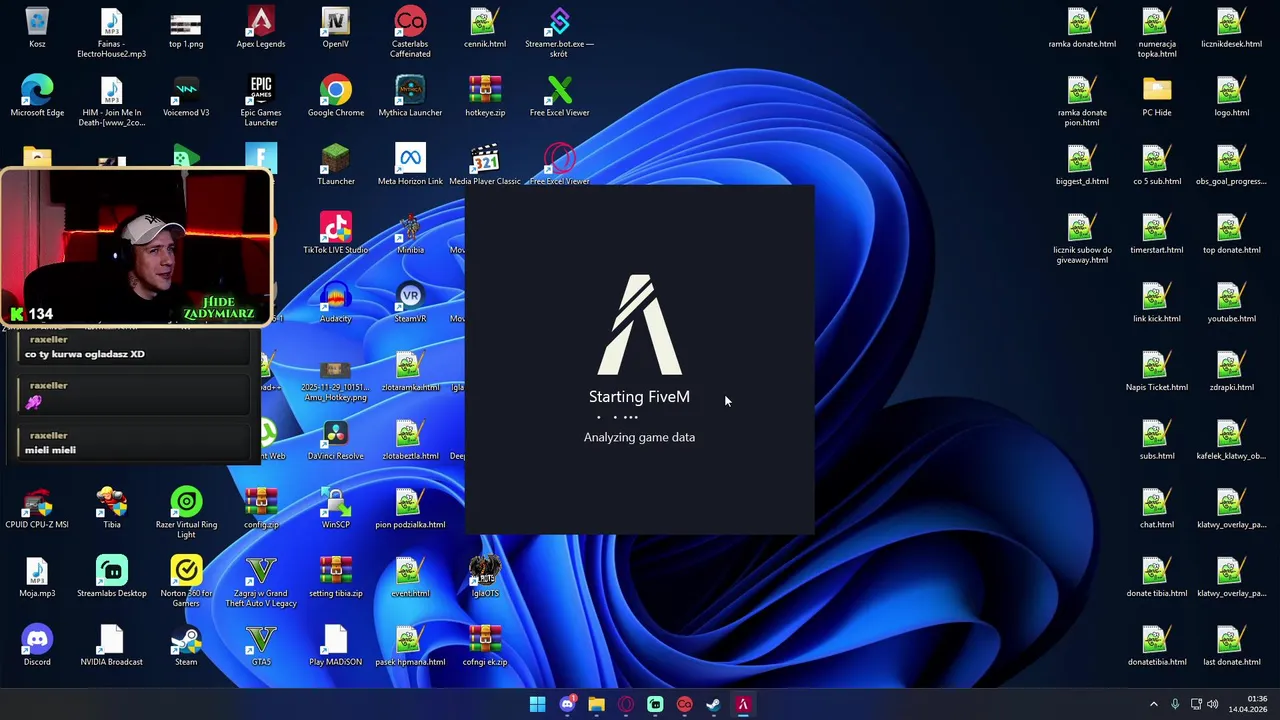1280x720 pixels.
Task: Launch Voicemod V3 from the desktop
Action: click(186, 97)
